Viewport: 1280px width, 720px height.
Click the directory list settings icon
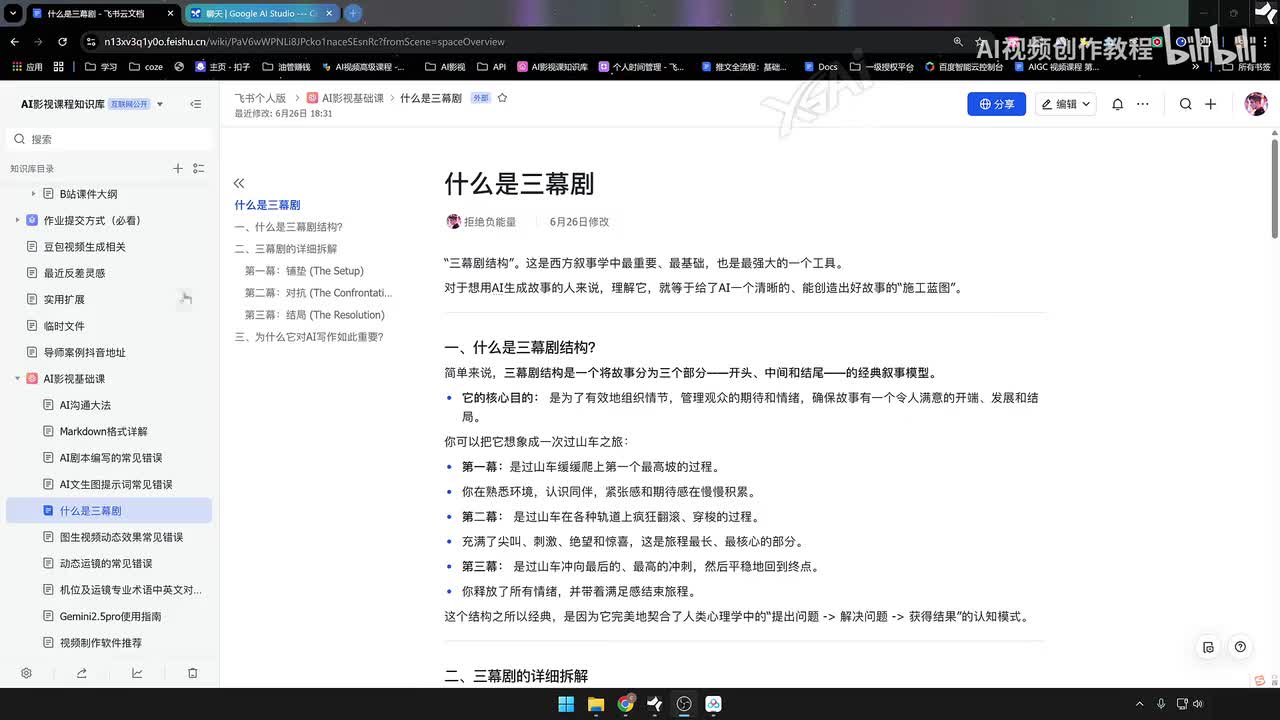coord(199,169)
